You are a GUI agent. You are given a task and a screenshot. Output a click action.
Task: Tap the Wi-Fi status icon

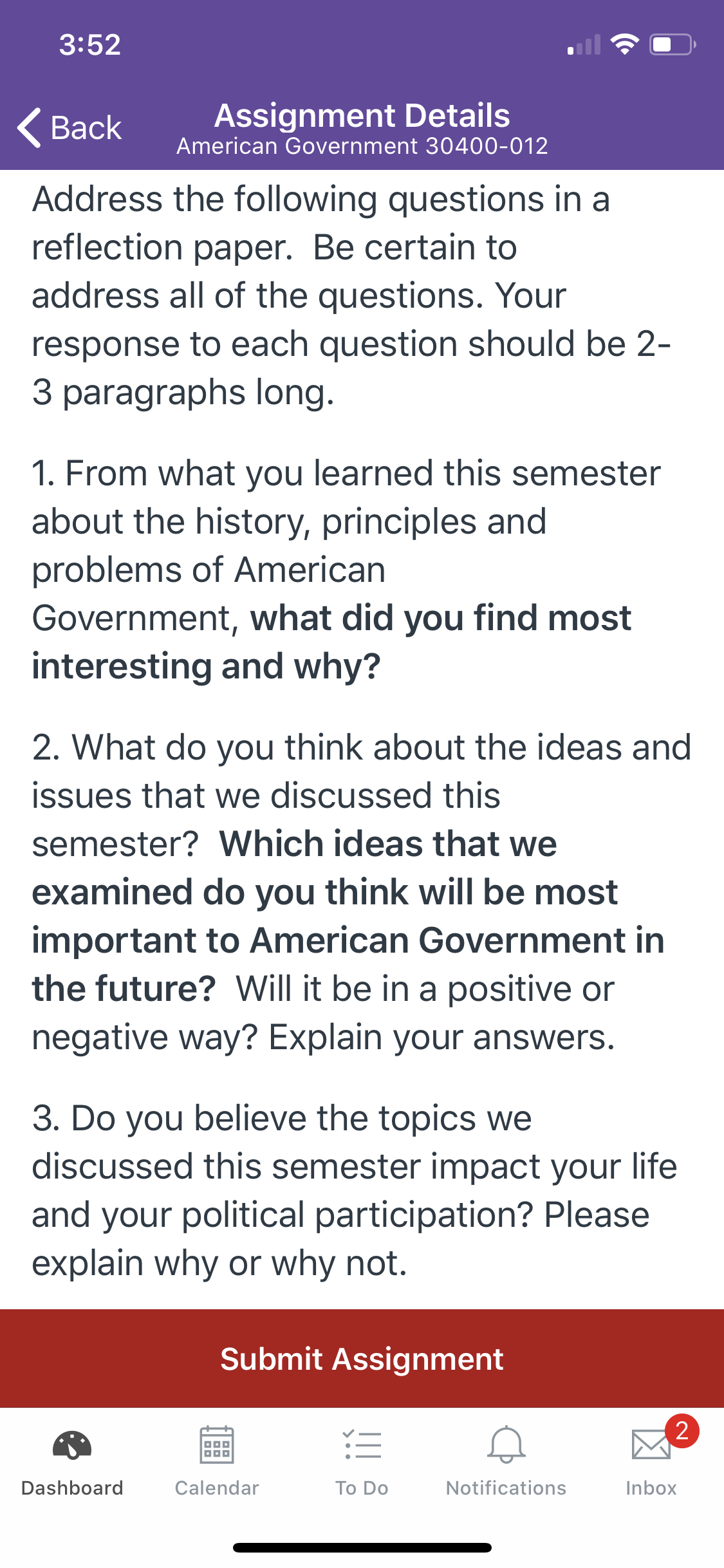(x=624, y=44)
